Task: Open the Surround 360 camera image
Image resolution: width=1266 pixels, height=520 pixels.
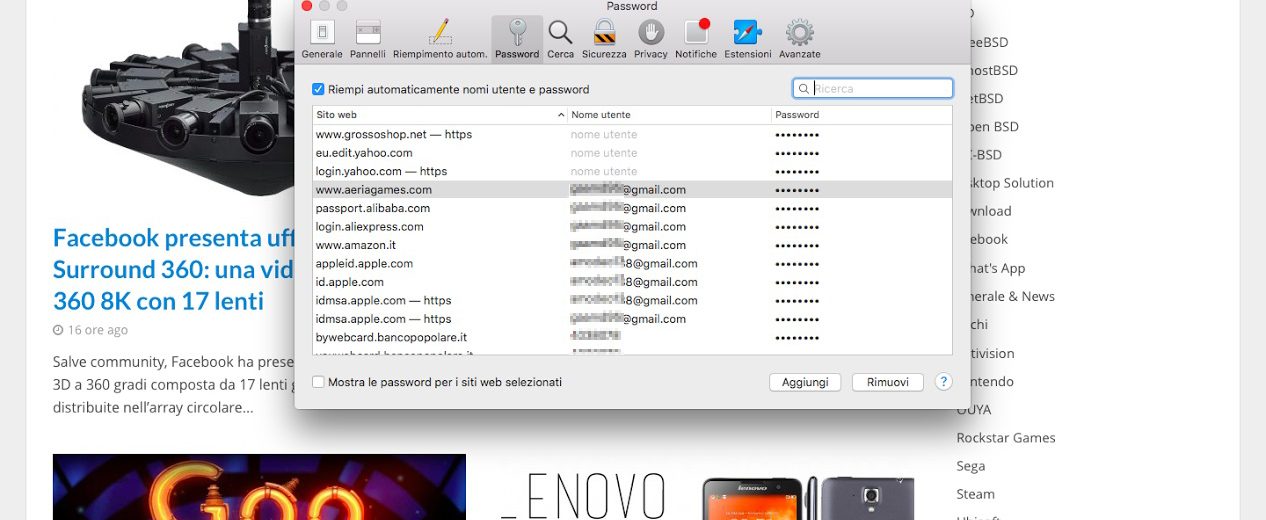Action: coord(190,100)
